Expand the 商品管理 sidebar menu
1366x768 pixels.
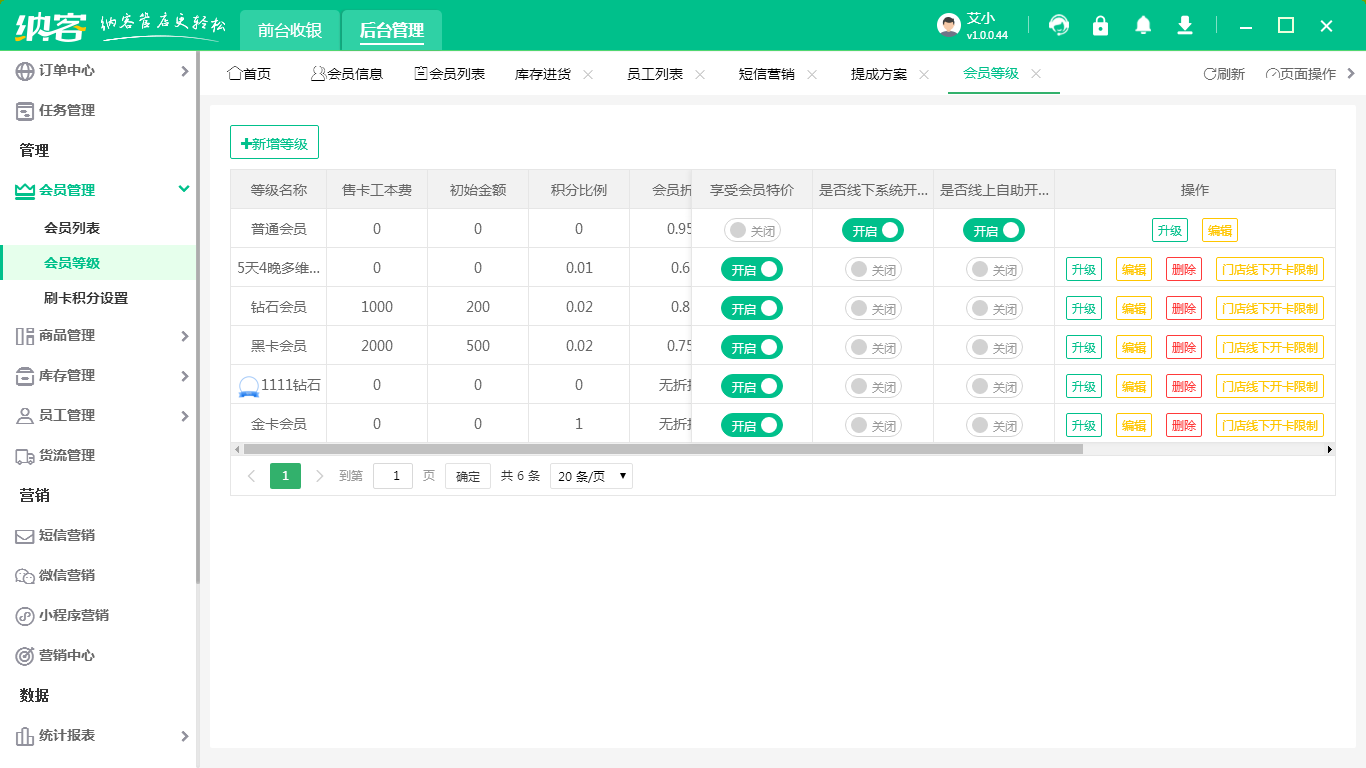click(x=100, y=336)
